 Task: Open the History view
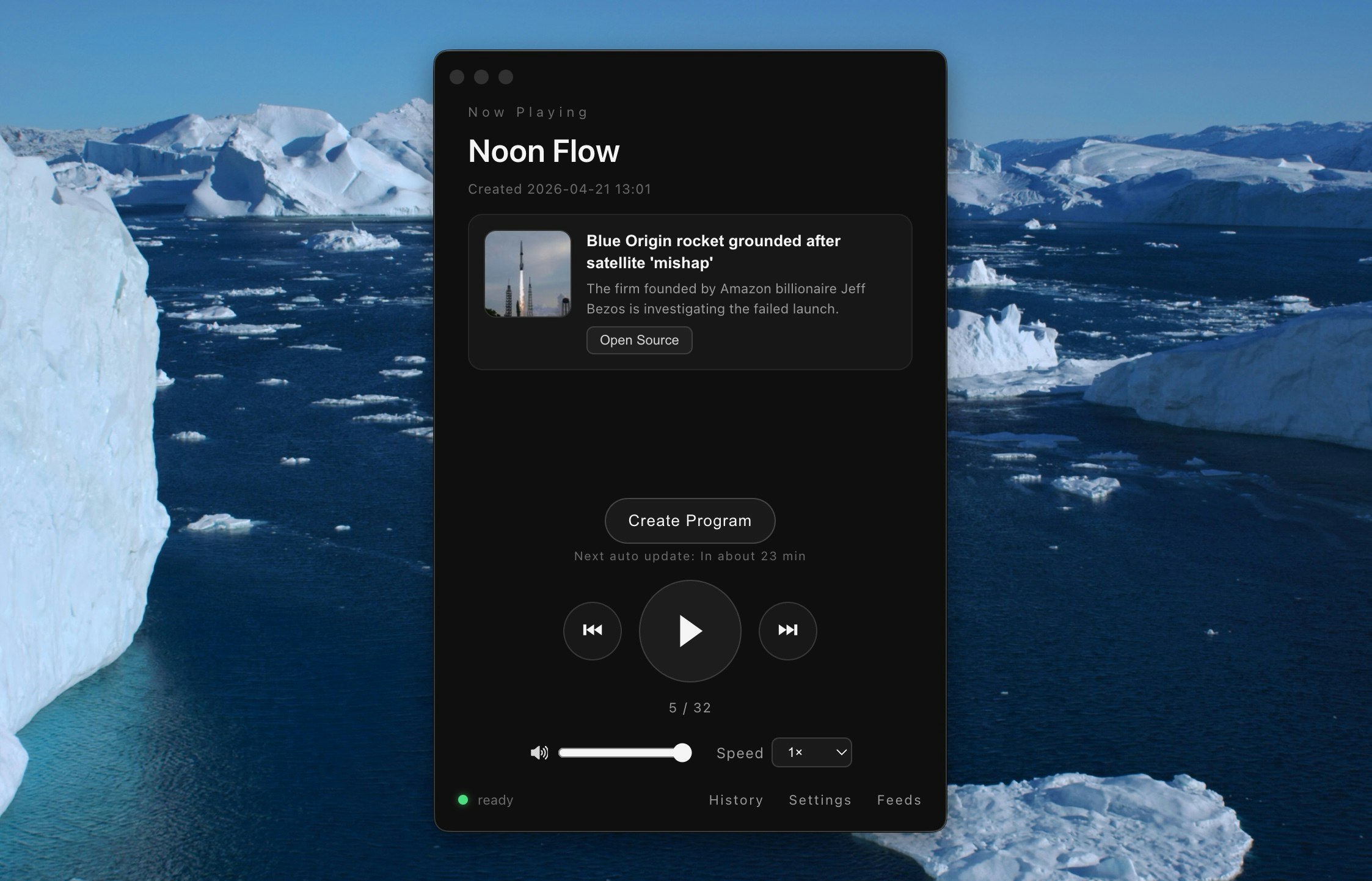click(x=736, y=800)
